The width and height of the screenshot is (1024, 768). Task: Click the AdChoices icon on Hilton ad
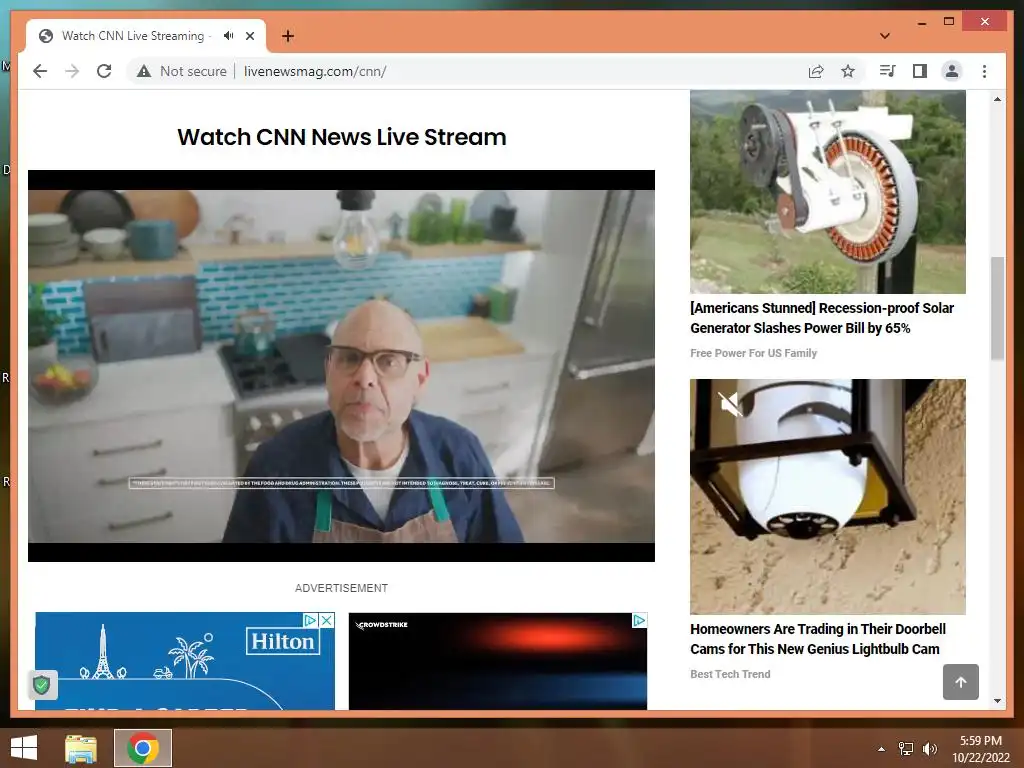(311, 620)
